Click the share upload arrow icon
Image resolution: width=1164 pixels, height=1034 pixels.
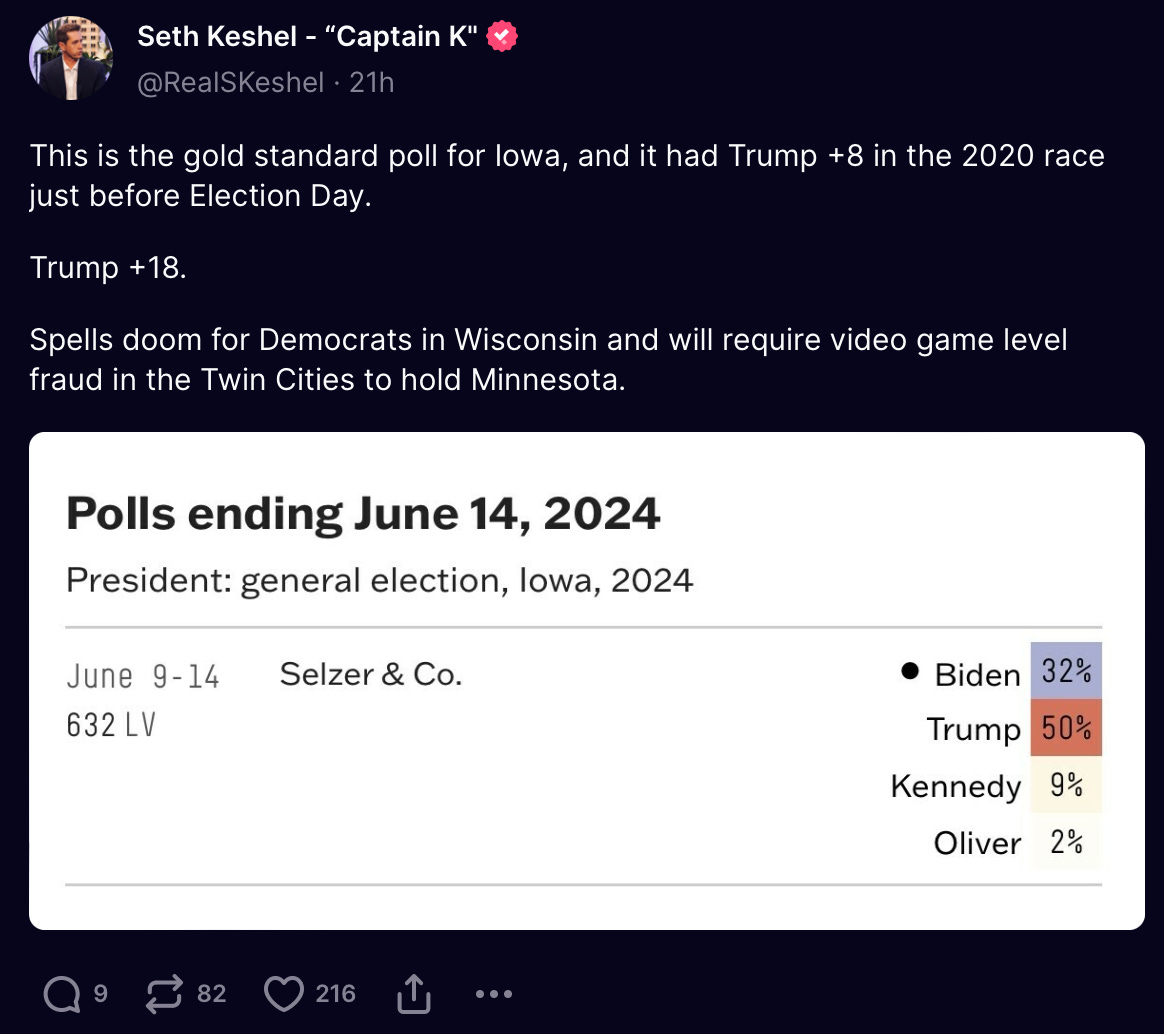[x=413, y=994]
